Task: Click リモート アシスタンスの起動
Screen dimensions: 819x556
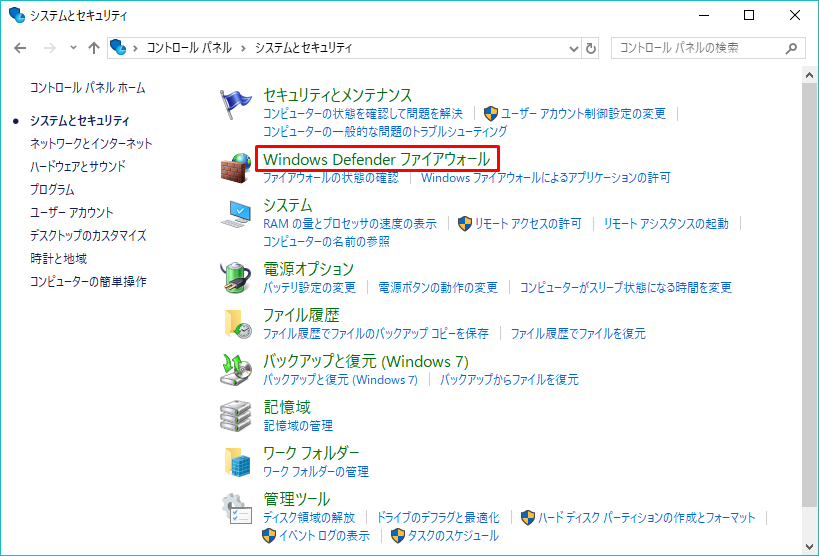Action: (x=666, y=224)
